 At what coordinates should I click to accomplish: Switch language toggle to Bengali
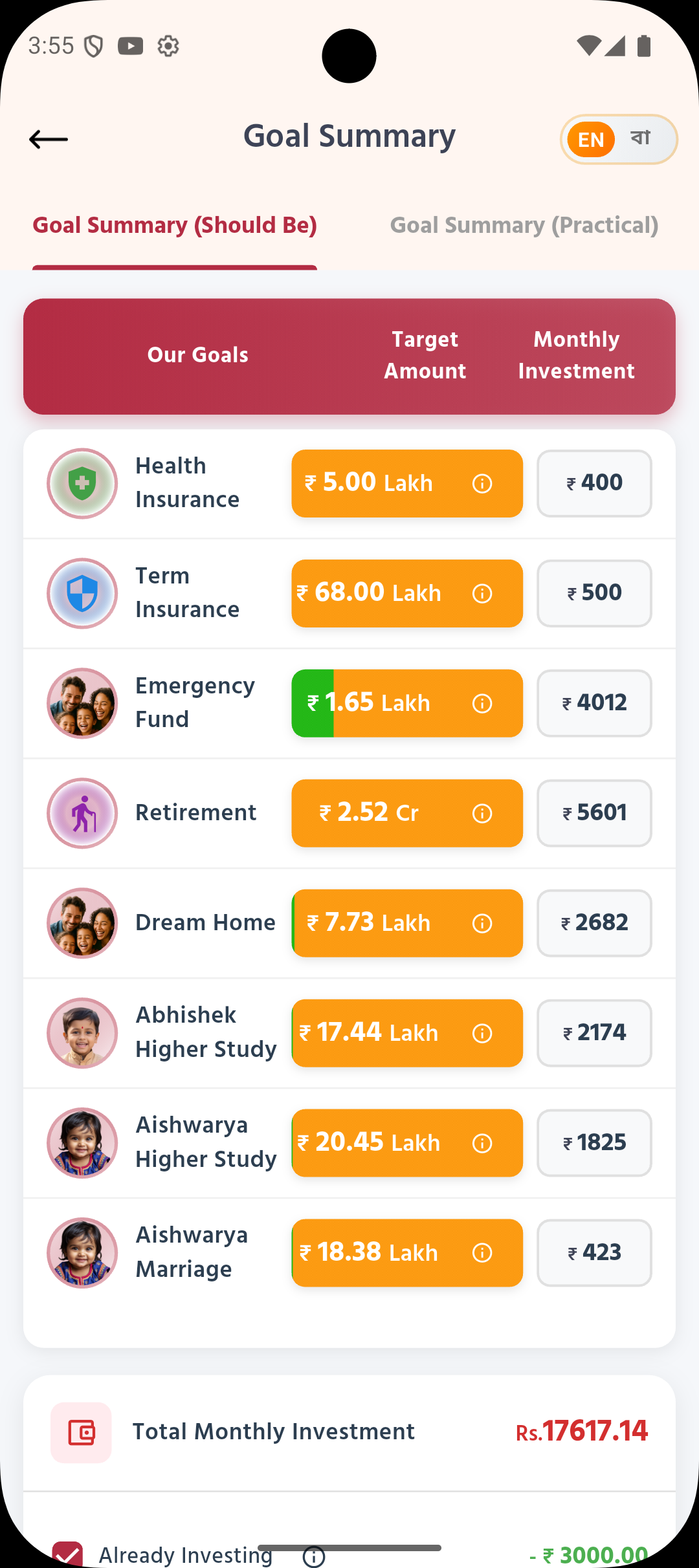641,138
